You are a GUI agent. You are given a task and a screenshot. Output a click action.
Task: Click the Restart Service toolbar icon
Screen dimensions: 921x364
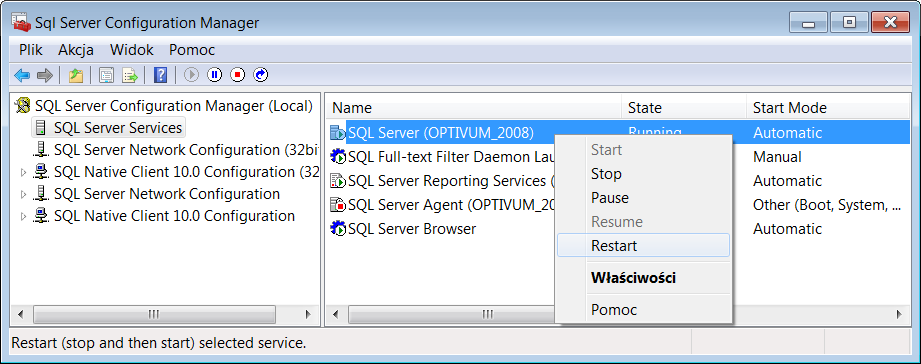[261, 75]
